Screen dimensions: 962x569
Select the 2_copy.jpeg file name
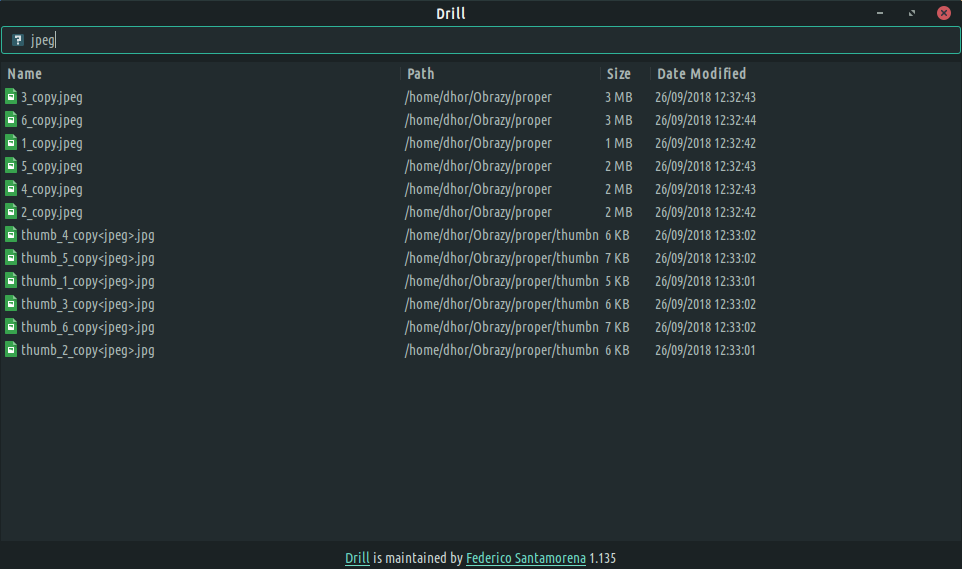tap(52, 212)
